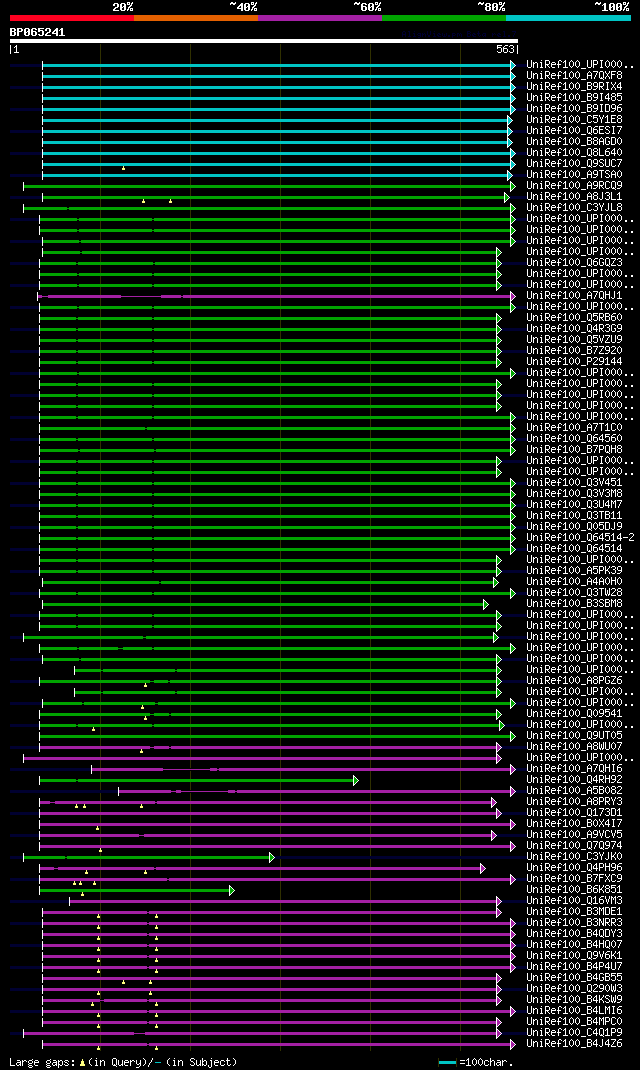Viewport: 640px width, 1070px height.
Task: Select hit UniRef100_Q4R3G9
Action: pyautogui.click(x=574, y=328)
